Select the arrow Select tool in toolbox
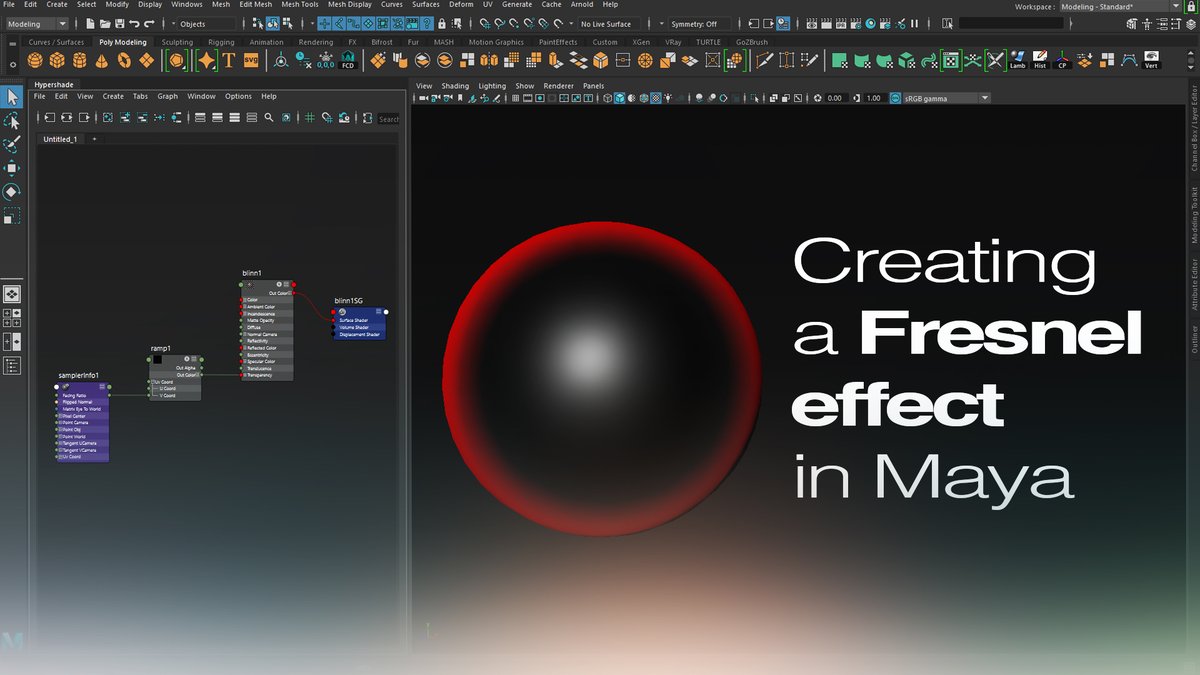The width and height of the screenshot is (1200, 675). [x=12, y=97]
